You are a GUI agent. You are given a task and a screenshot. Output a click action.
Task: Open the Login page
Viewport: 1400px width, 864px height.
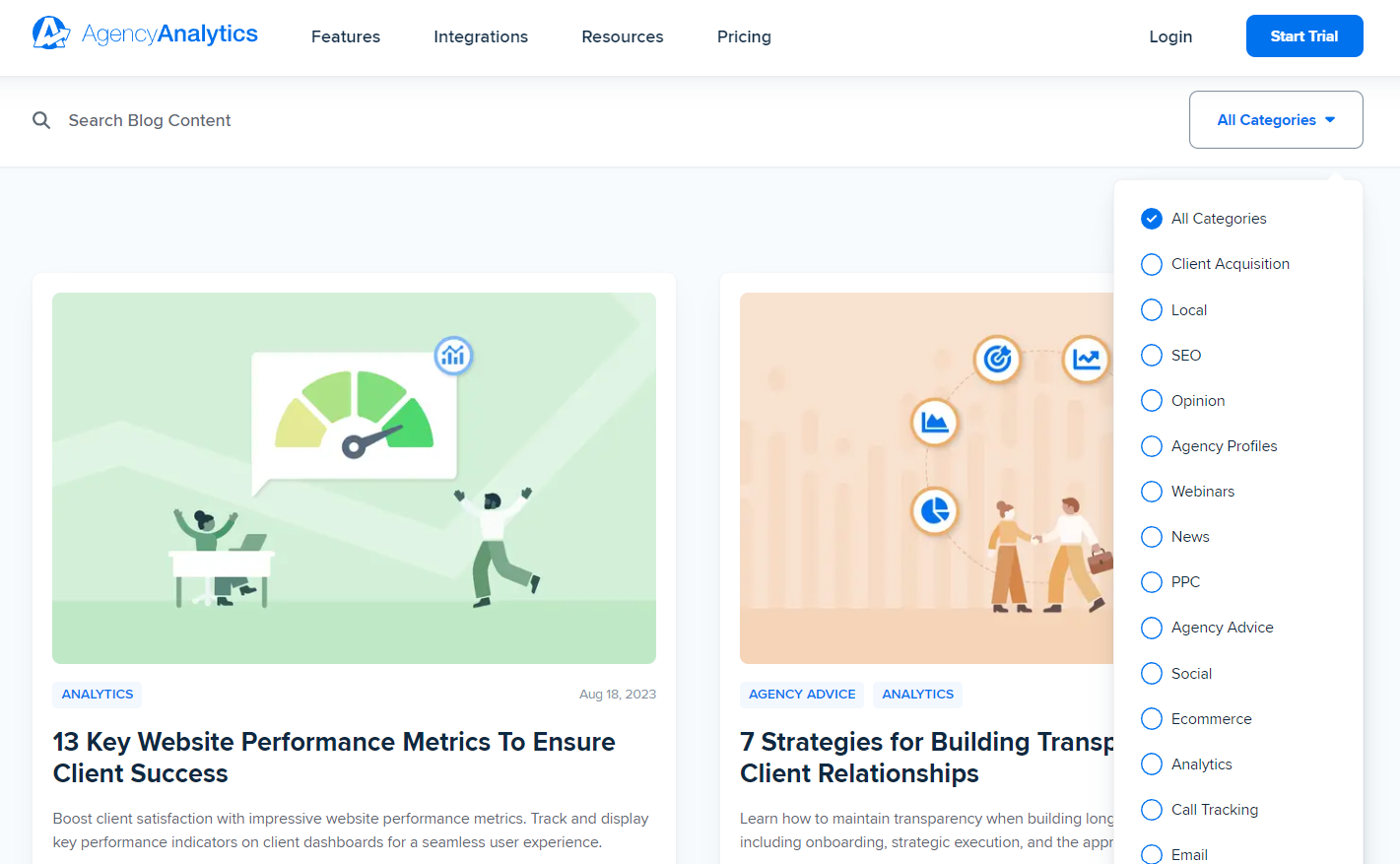pos(1169,36)
